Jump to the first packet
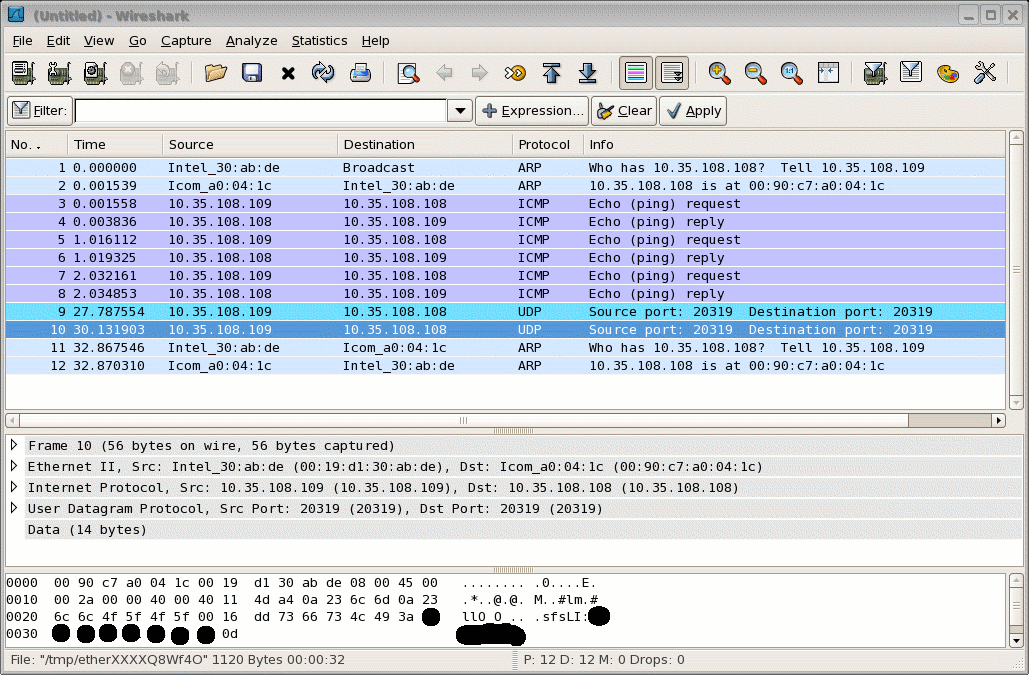 [x=551, y=73]
